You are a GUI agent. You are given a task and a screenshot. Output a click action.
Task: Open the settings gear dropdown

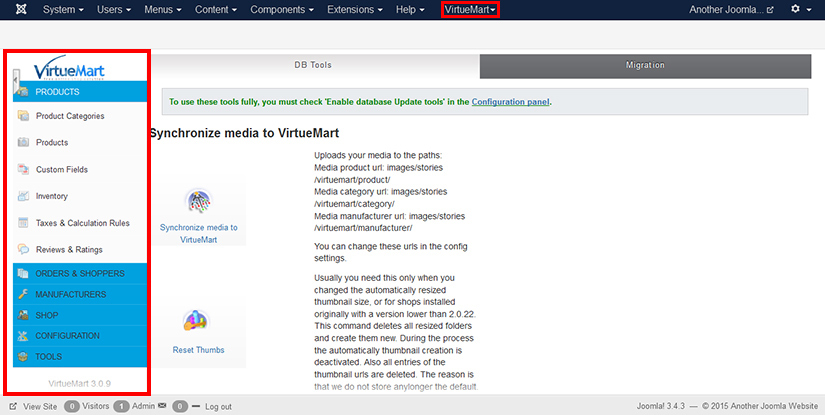tap(799, 9)
